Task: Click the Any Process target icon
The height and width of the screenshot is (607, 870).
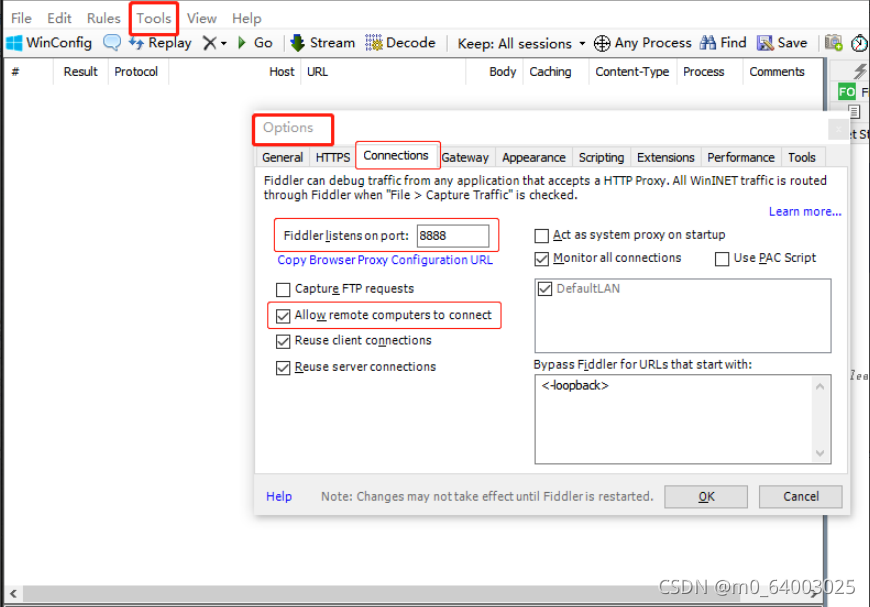Action: click(602, 43)
